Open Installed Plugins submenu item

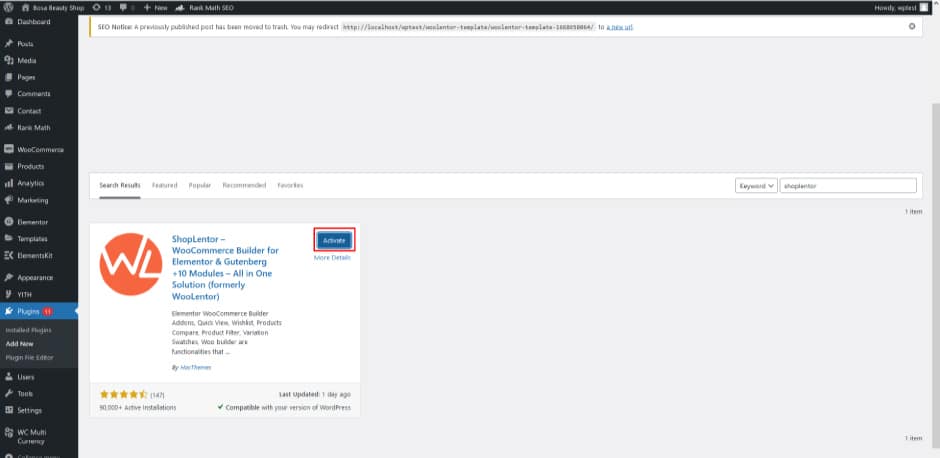pyautogui.click(x=29, y=329)
